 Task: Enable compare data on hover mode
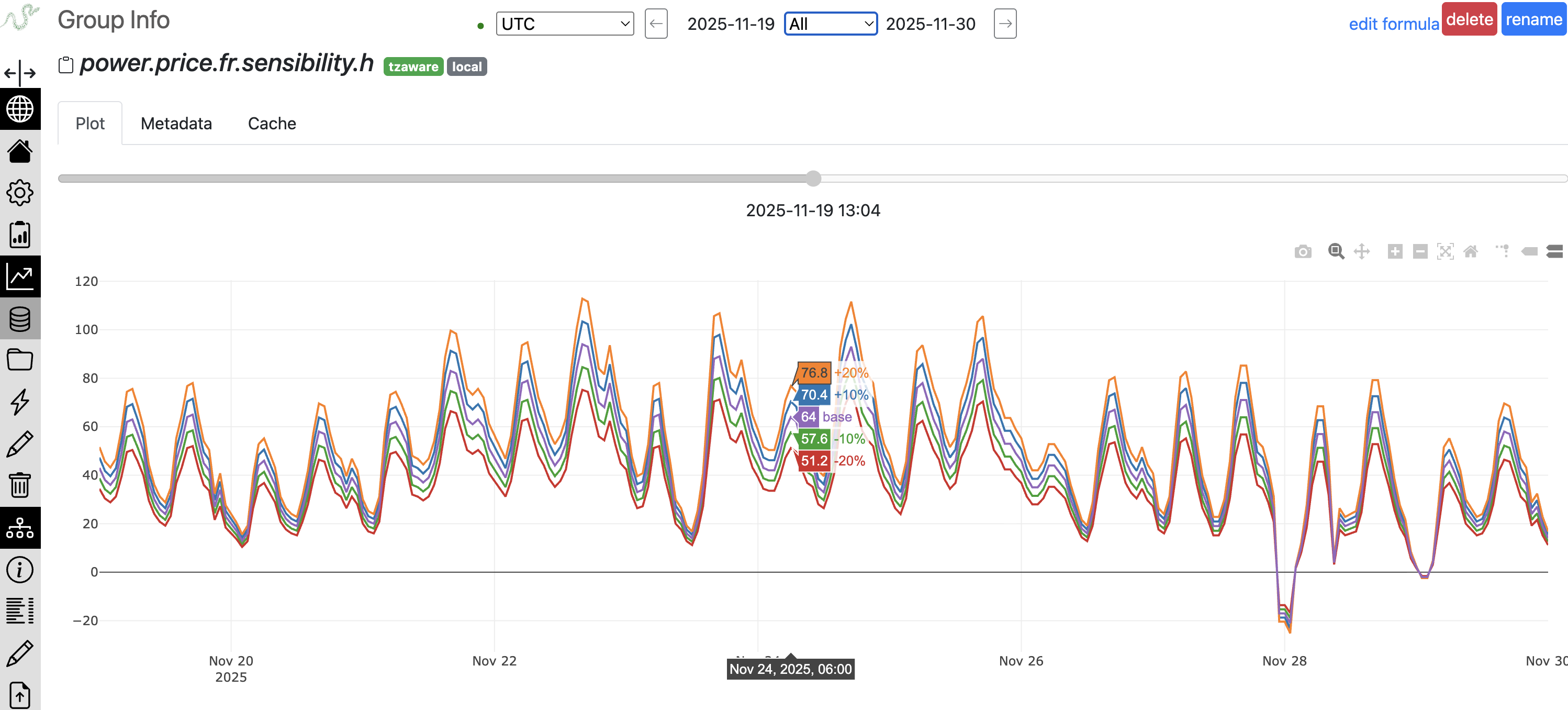tap(1554, 251)
